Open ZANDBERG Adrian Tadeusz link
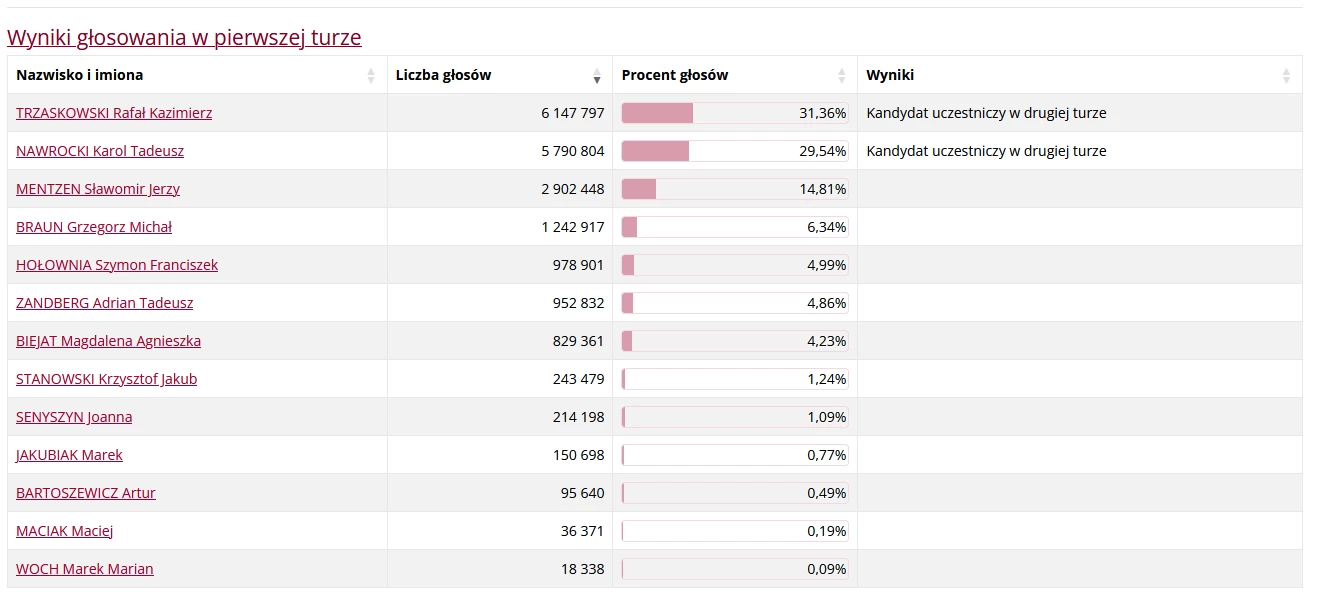 tap(105, 303)
